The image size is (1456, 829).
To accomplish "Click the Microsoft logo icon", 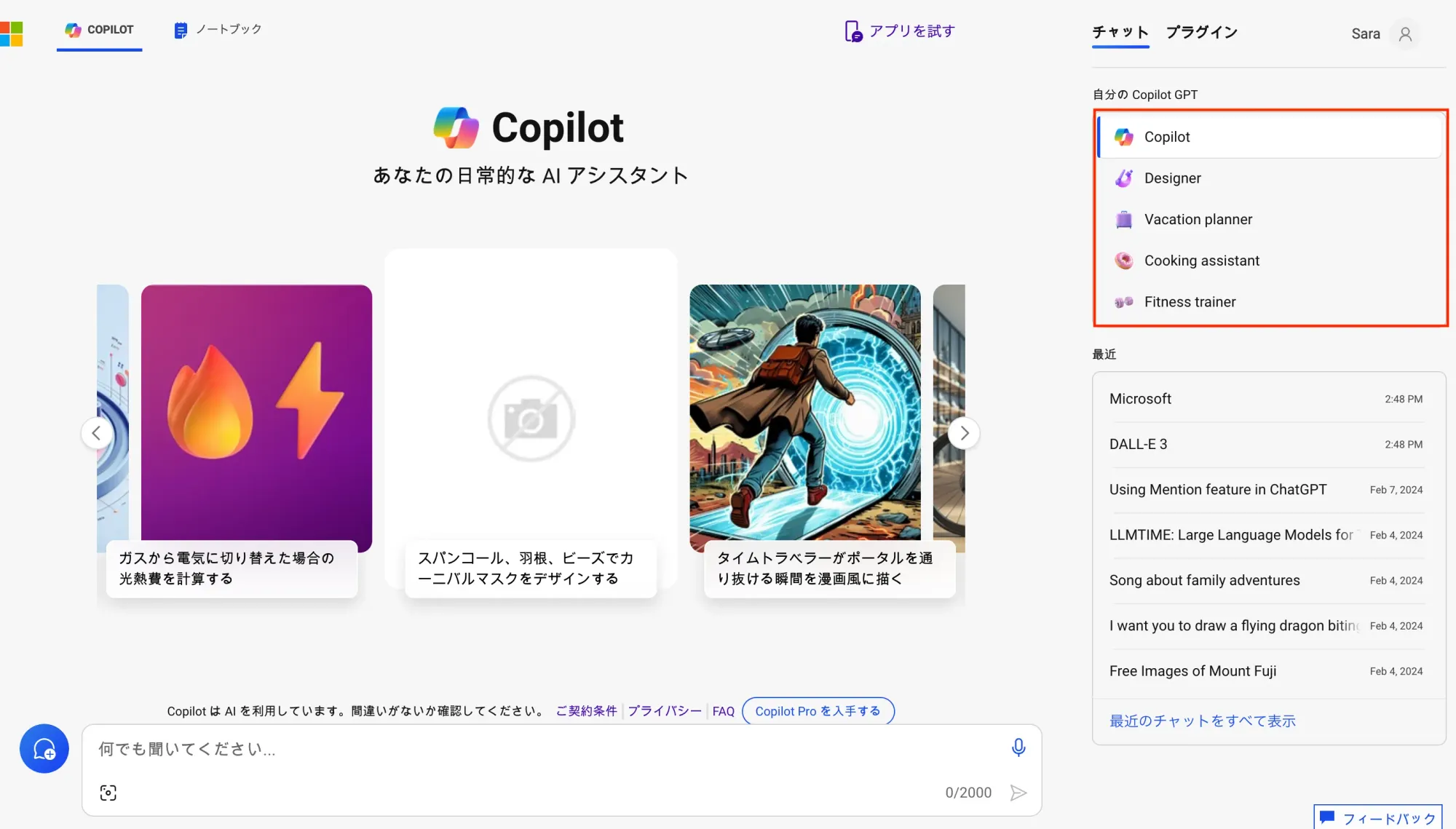I will 11,33.
